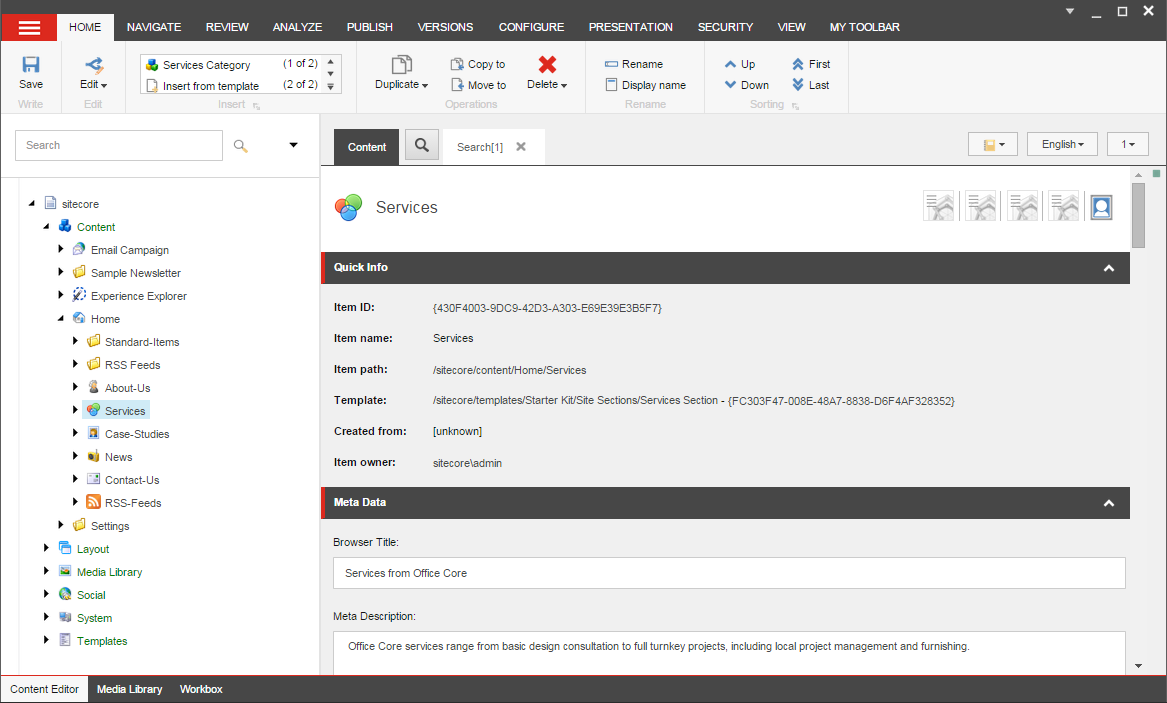Screen dimensions: 1167x703
Task: Open the version 1 dropdown
Action: point(1128,144)
